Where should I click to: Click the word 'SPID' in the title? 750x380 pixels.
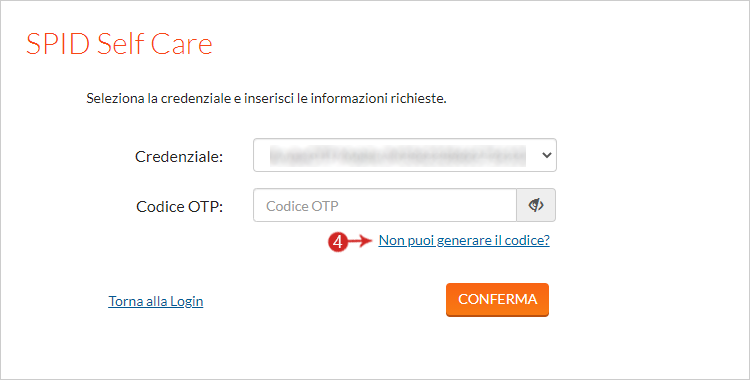click(58, 44)
